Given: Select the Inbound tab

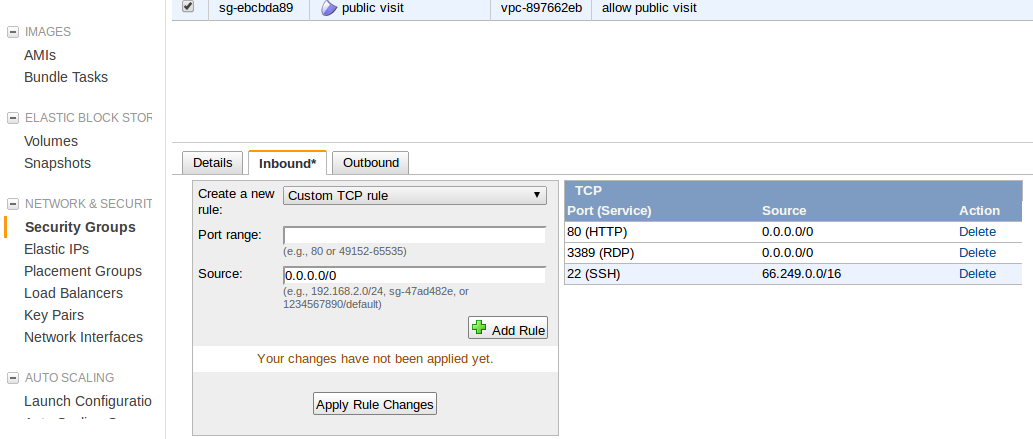Looking at the screenshot, I should 287,163.
